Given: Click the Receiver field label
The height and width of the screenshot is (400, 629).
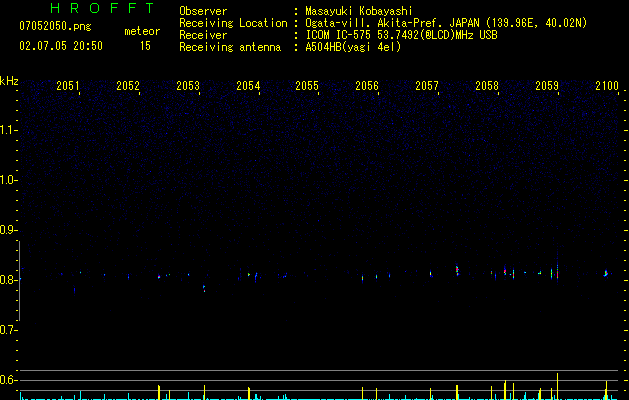Looking at the screenshot, I should tap(203, 35).
